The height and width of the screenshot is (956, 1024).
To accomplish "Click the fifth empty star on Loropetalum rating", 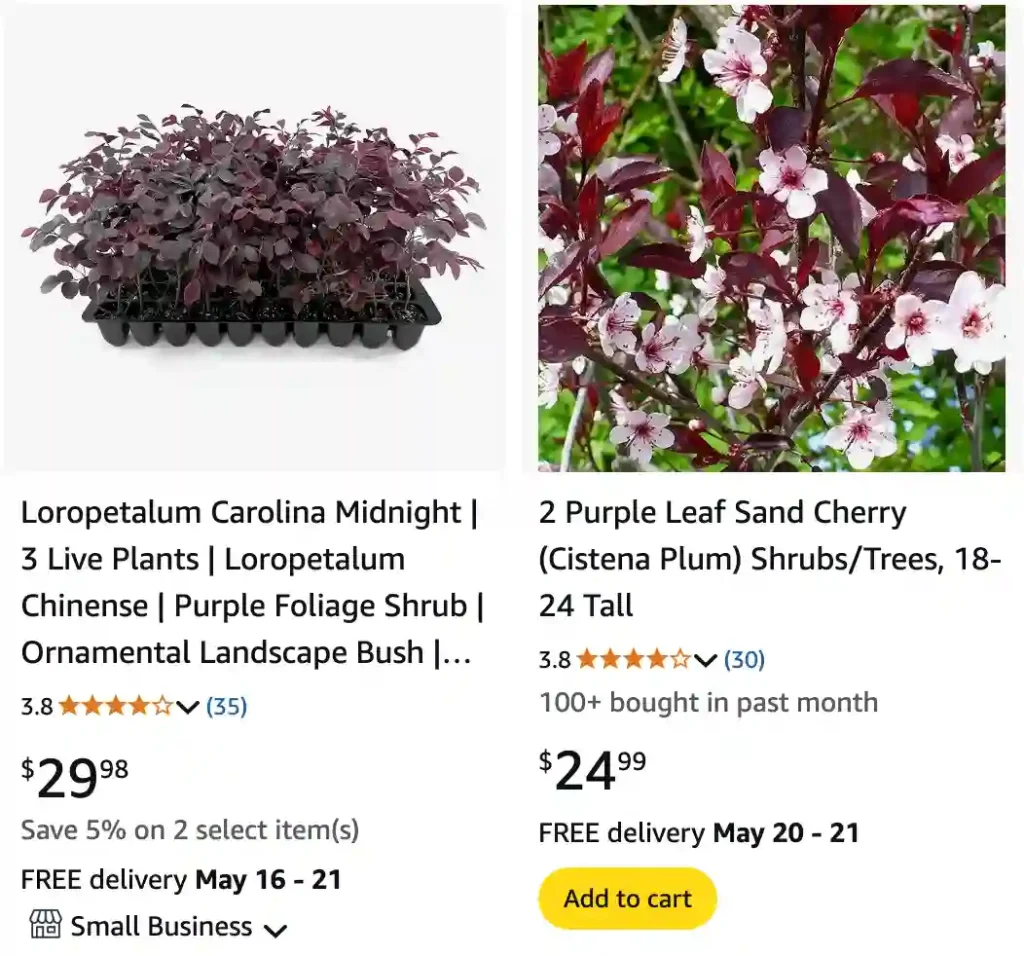I will click(x=160, y=707).
